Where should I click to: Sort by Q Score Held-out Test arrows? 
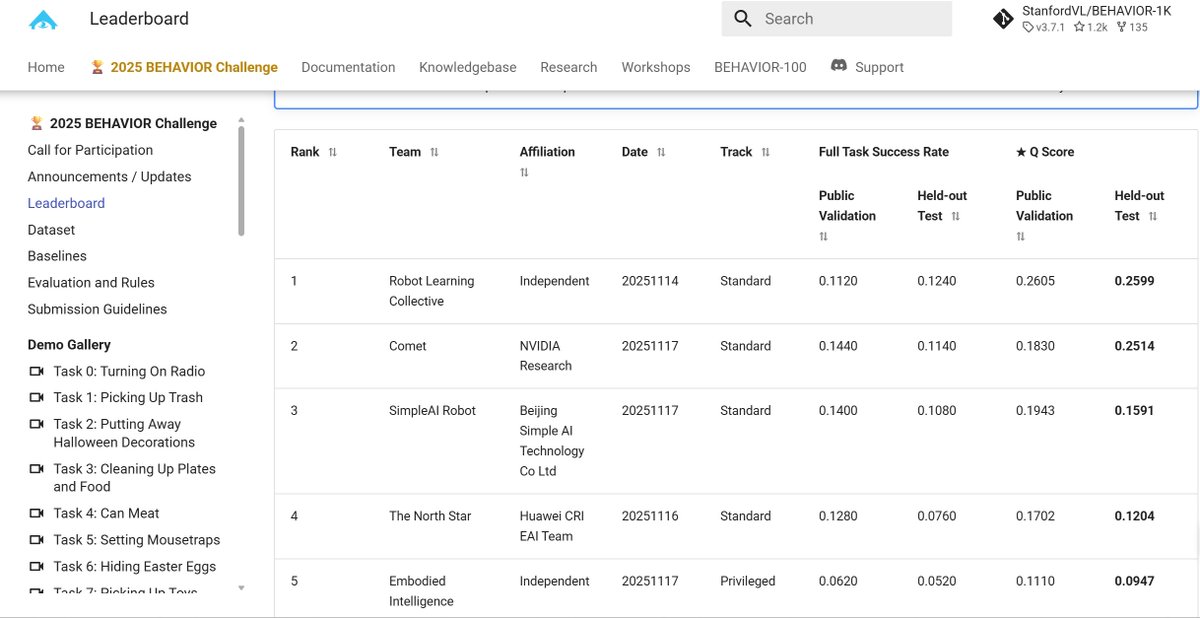pos(1153,216)
